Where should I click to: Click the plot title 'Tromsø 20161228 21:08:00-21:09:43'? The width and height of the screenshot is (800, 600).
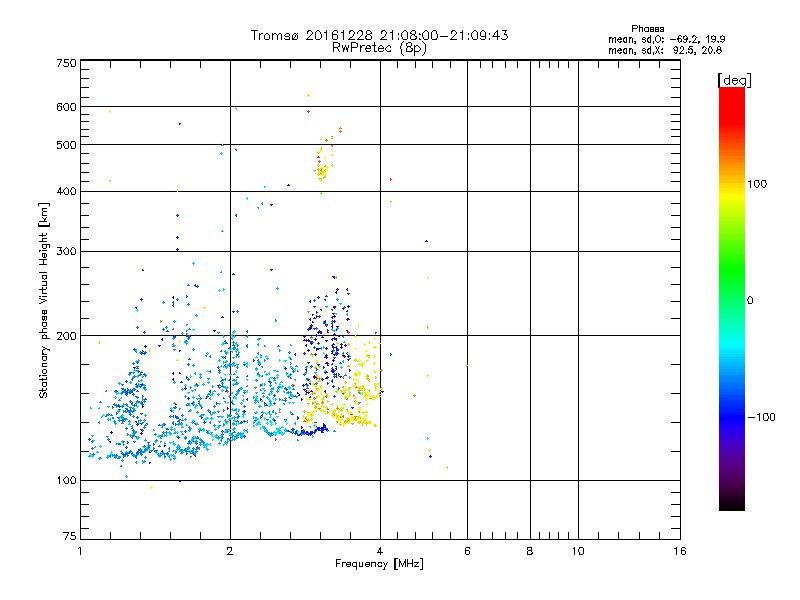click(x=379, y=35)
